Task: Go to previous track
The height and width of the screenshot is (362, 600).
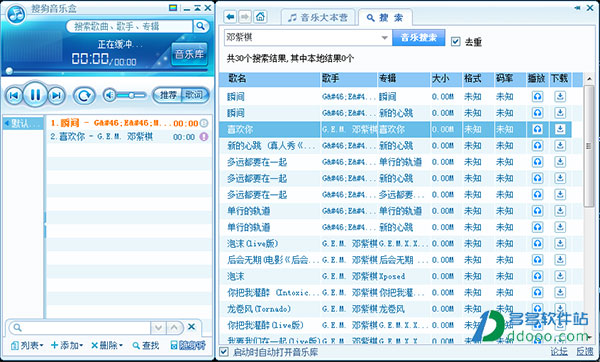Action: pyautogui.click(x=13, y=95)
